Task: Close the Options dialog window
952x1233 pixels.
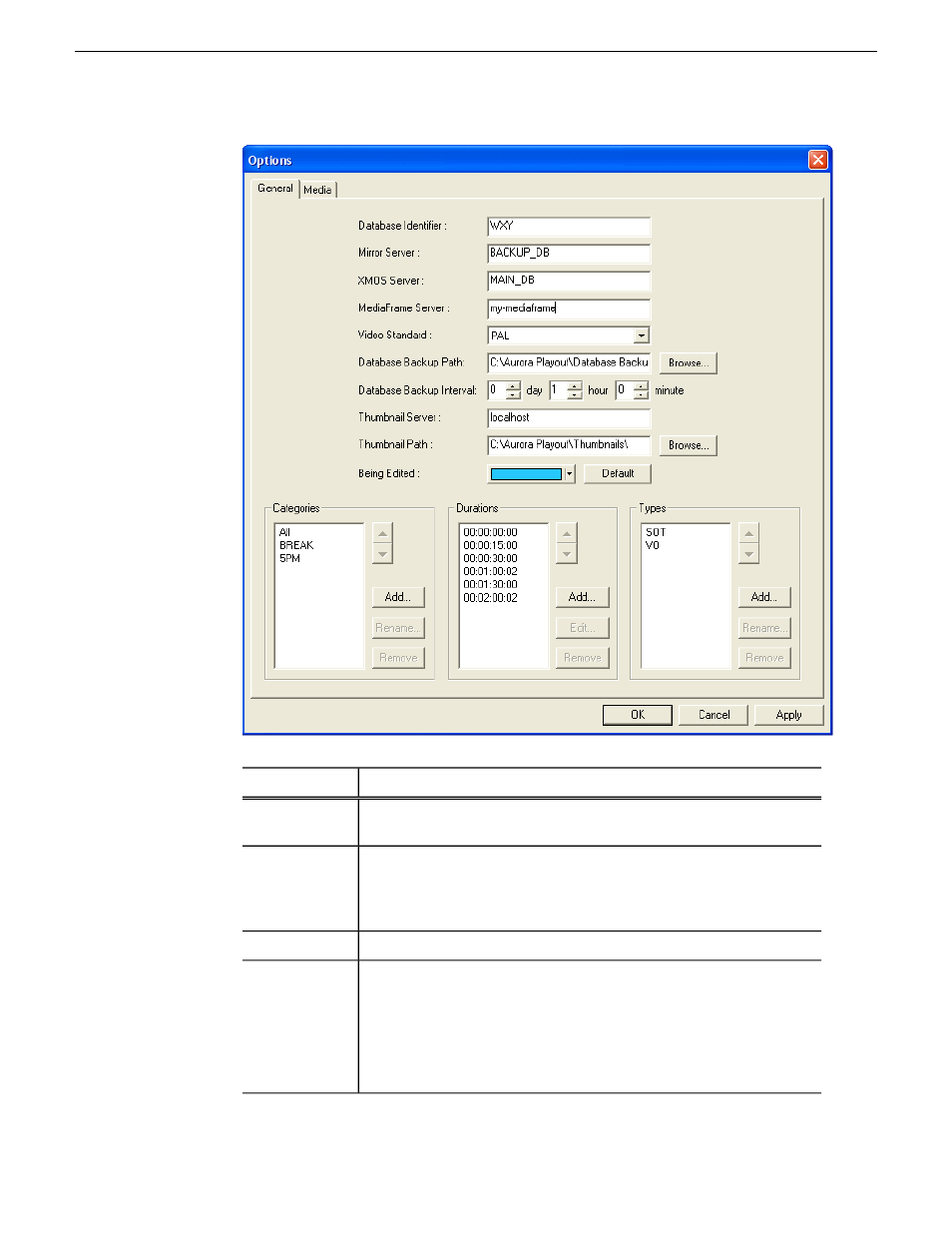Action: [x=818, y=160]
